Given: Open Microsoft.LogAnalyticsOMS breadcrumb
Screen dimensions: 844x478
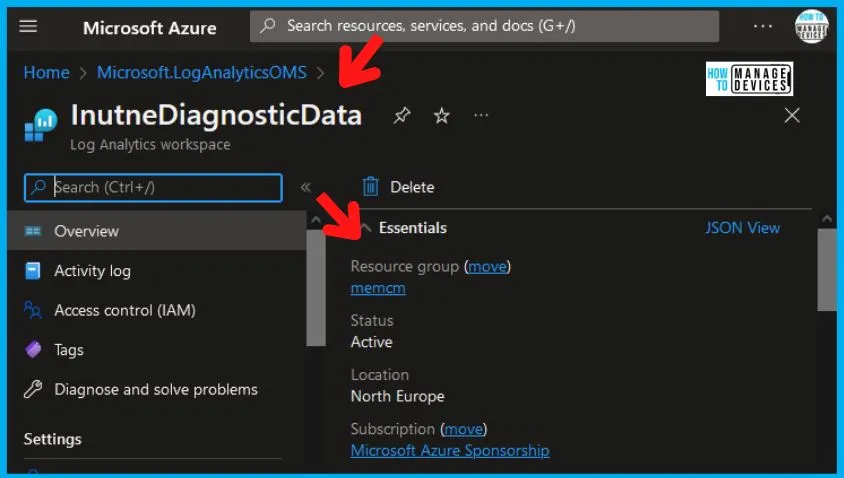Looking at the screenshot, I should coord(202,72).
